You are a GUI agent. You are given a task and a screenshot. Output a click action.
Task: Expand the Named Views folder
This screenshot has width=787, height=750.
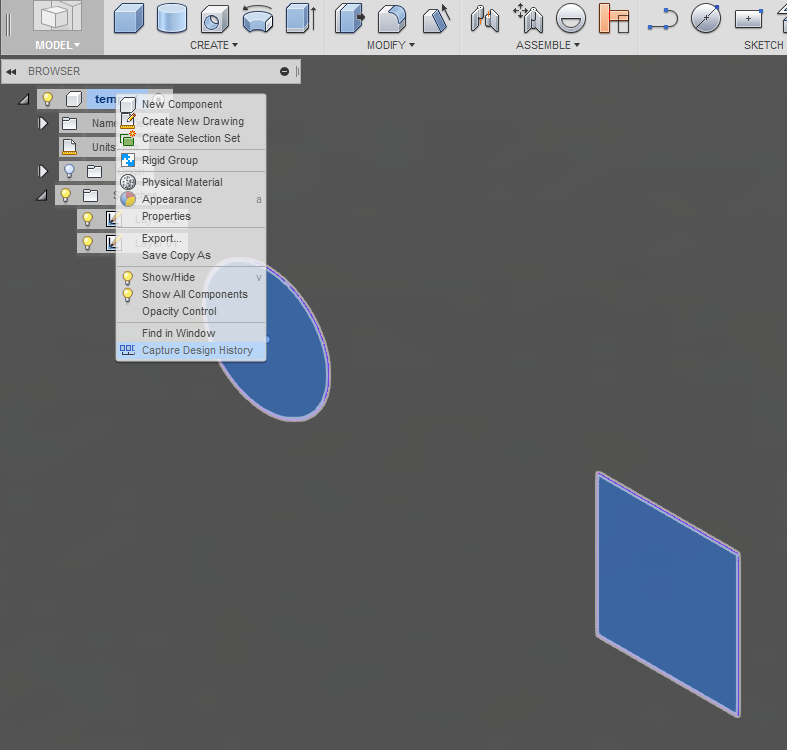[x=43, y=123]
